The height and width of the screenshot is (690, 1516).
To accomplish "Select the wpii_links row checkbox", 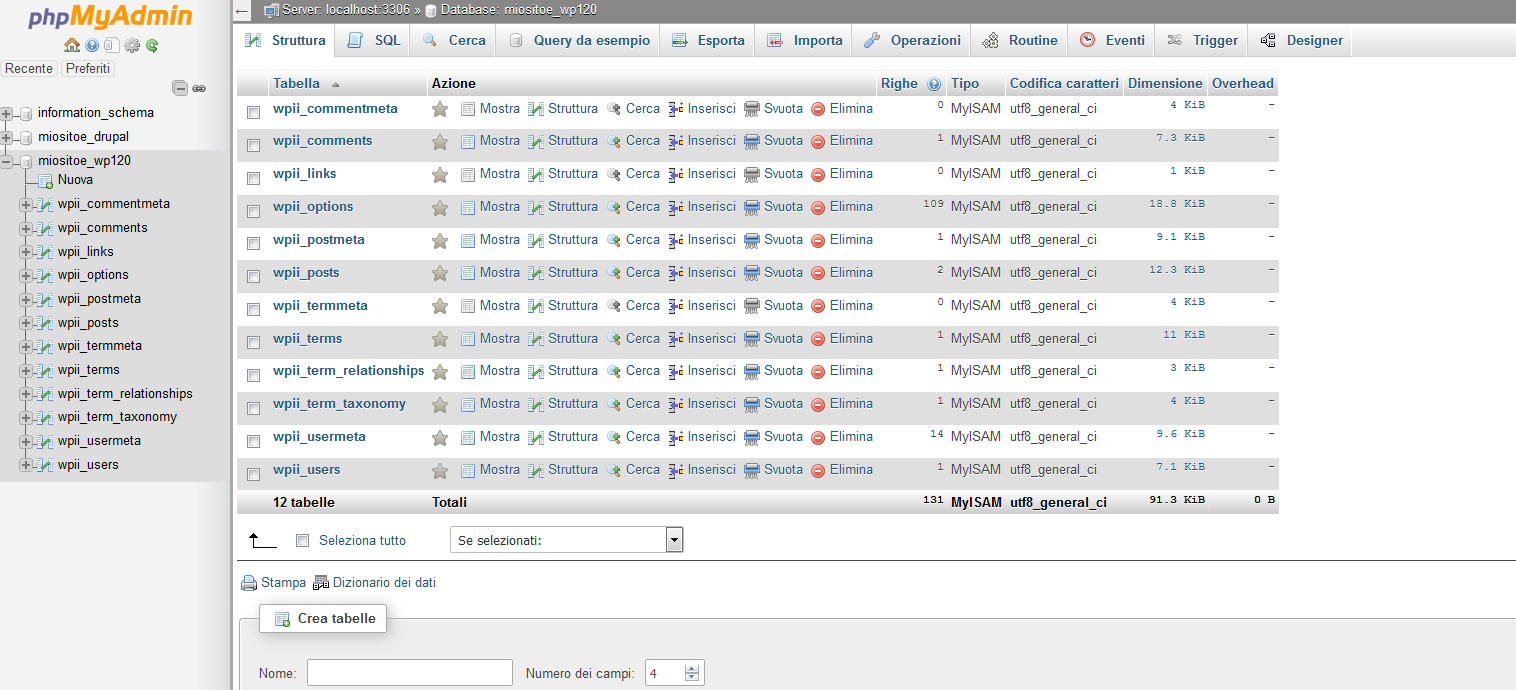I will click(x=254, y=177).
